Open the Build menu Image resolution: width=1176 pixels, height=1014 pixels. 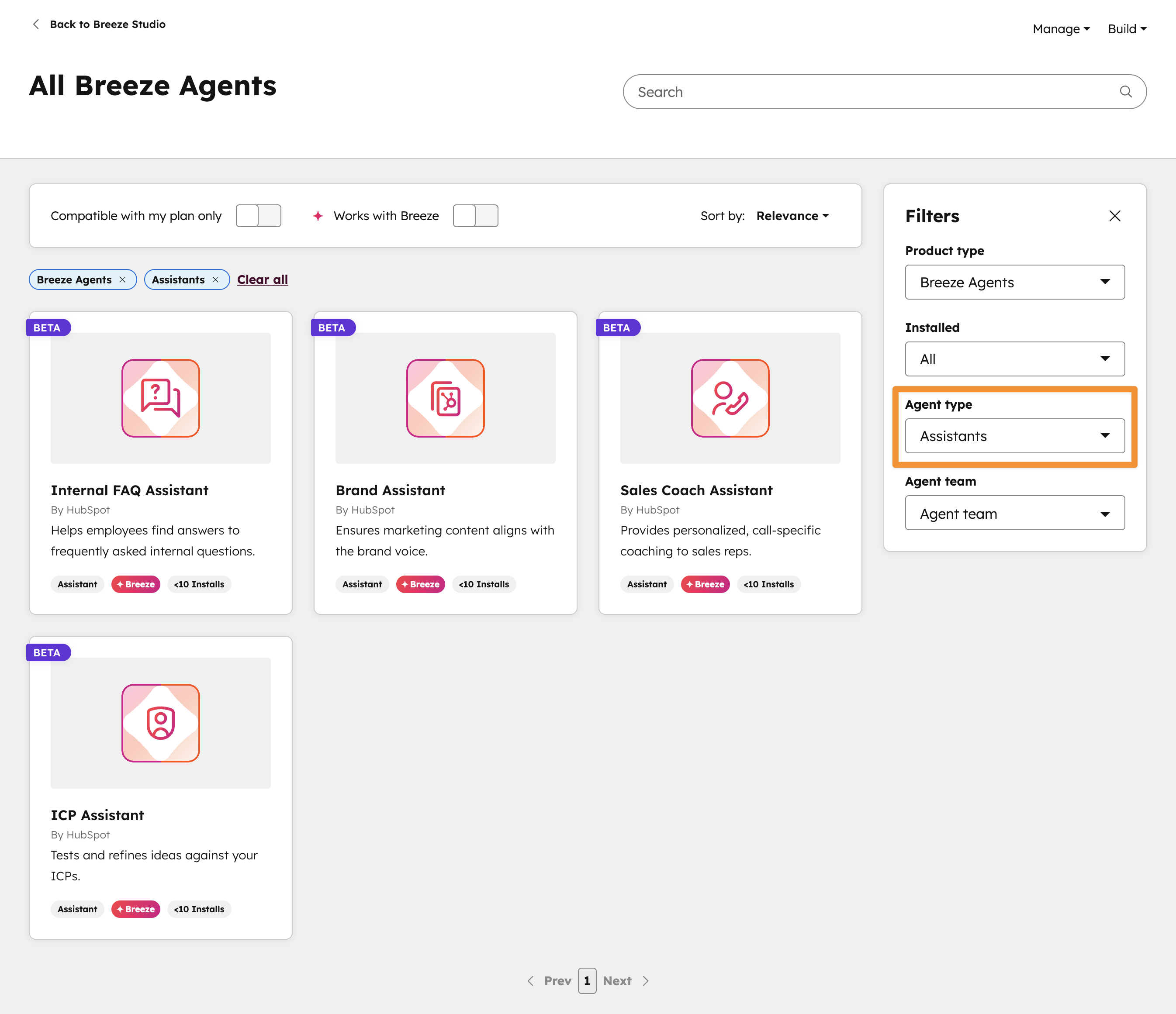1126,28
